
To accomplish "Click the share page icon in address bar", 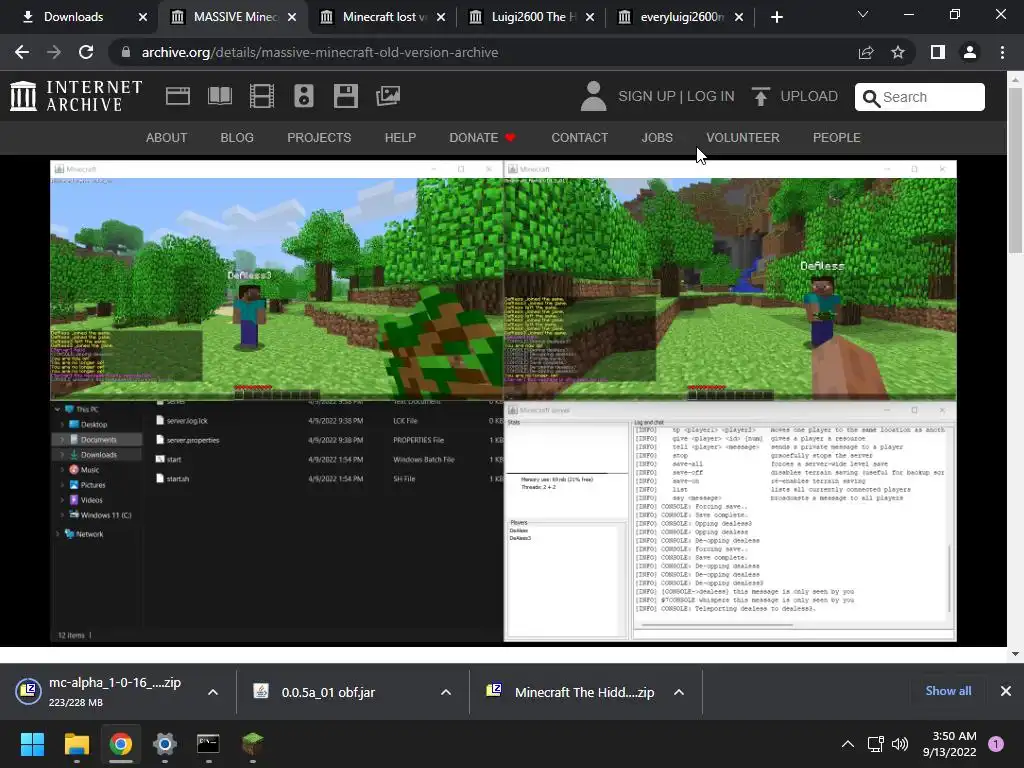I will point(866,52).
